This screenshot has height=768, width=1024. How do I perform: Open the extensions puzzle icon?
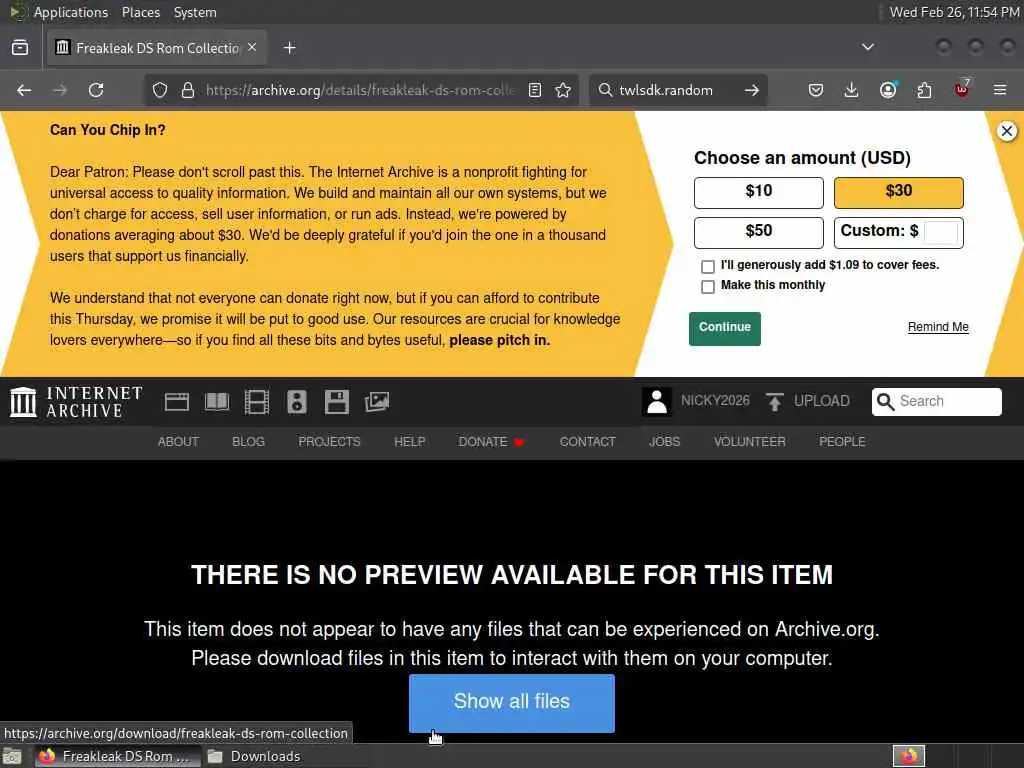(924, 90)
